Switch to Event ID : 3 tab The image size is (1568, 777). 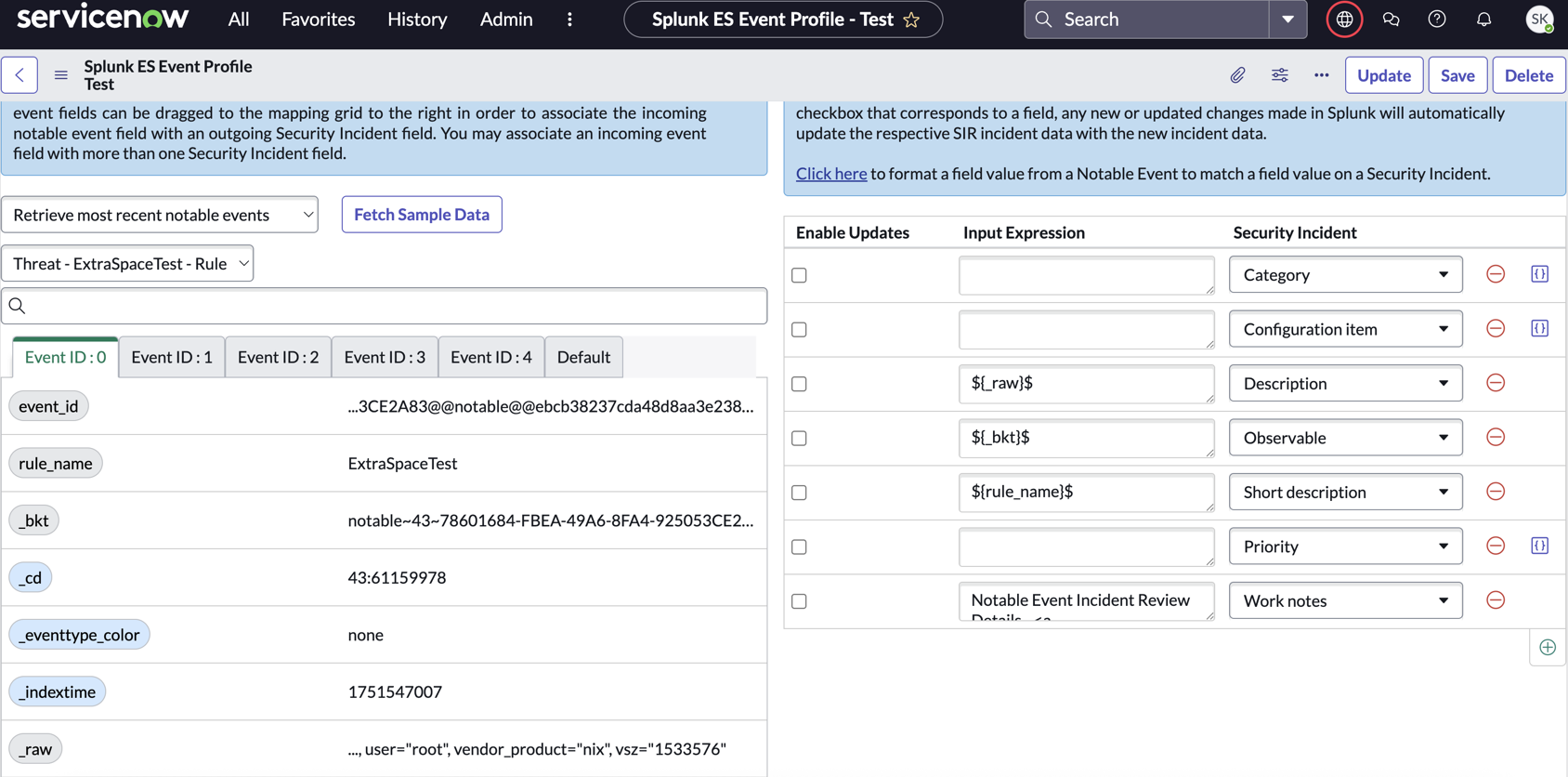(385, 357)
